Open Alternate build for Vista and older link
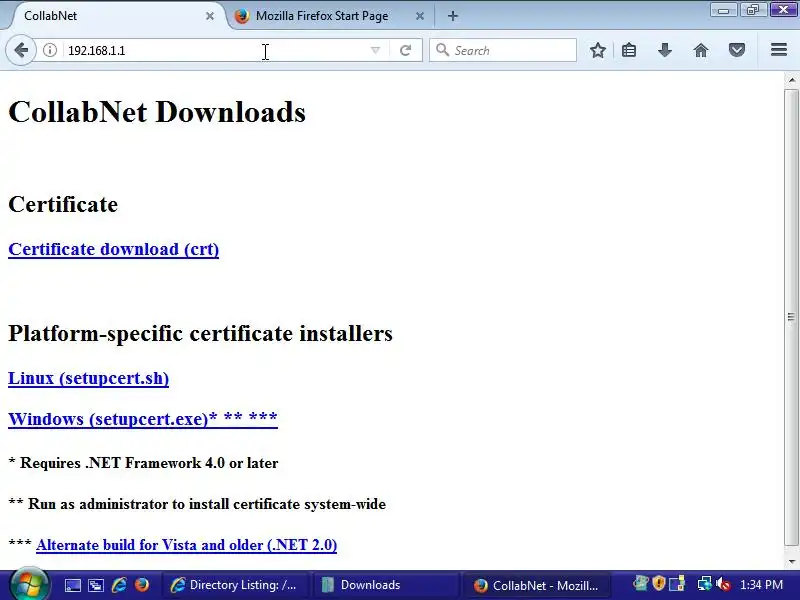800x600 pixels. coord(187,545)
